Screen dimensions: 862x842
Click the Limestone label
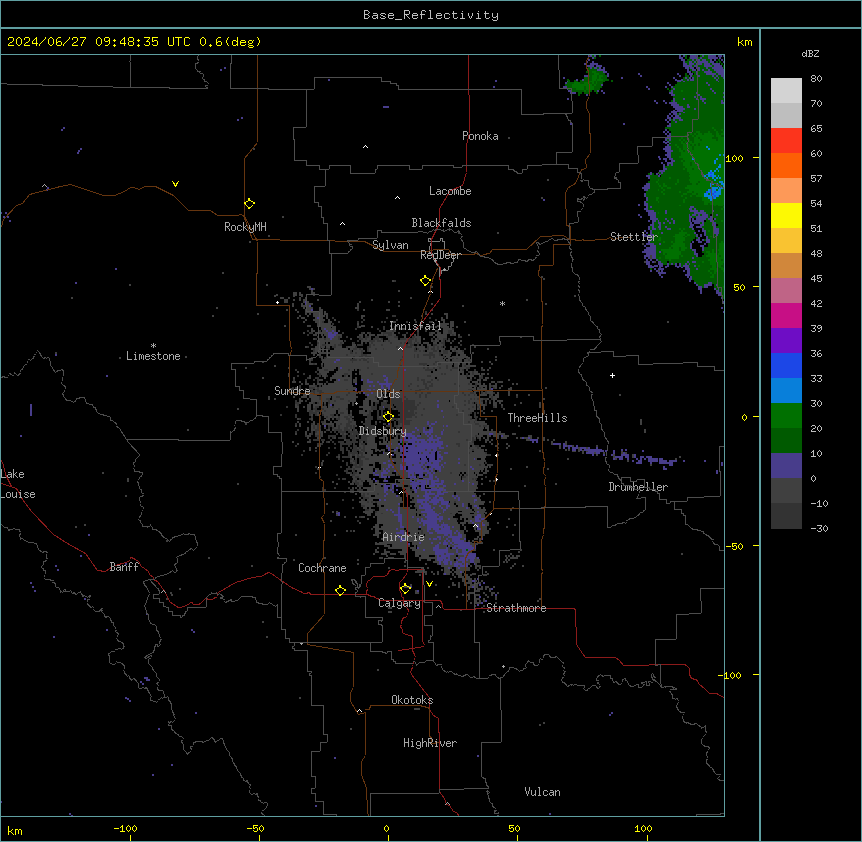(153, 356)
